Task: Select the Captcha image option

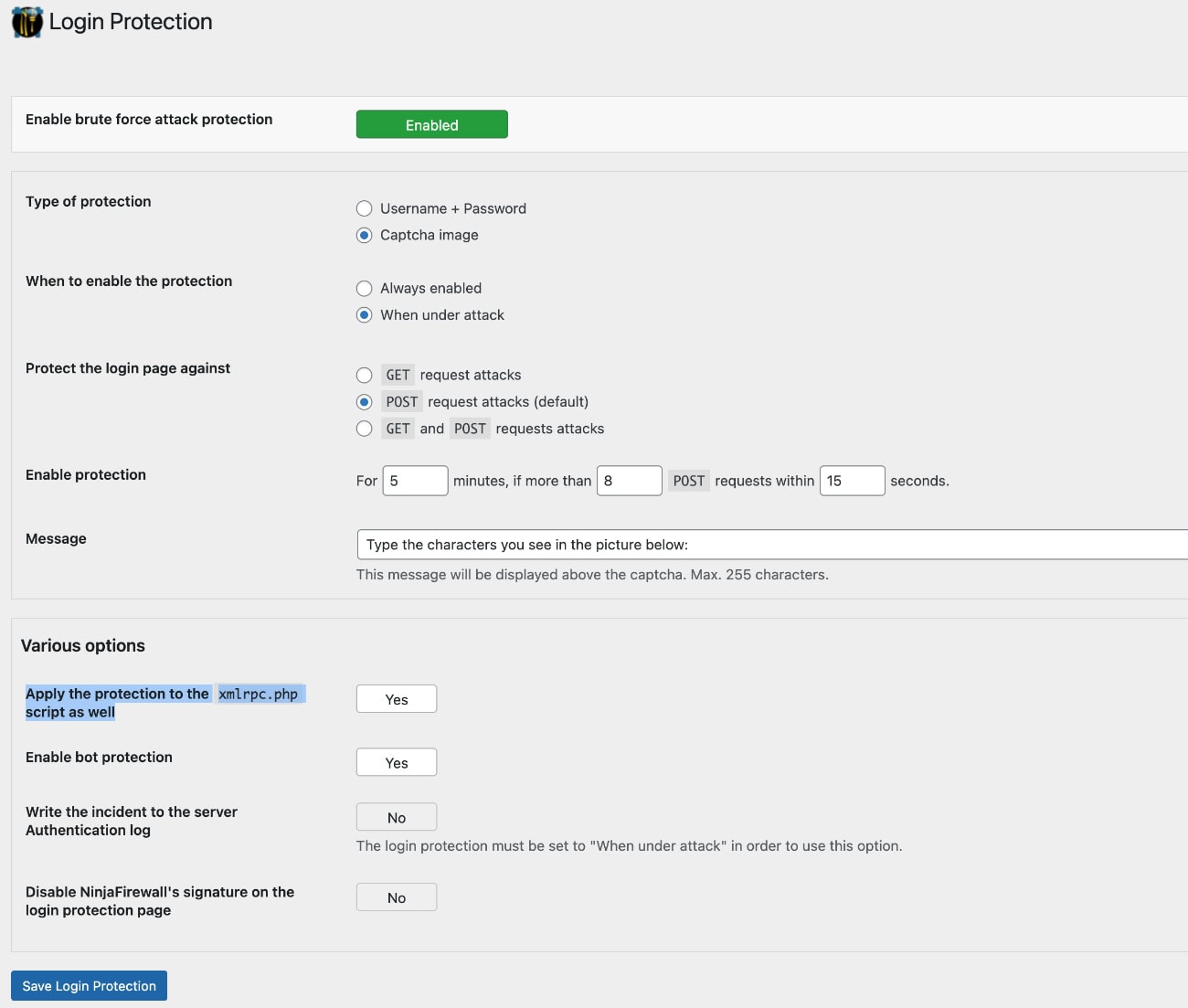Action: click(364, 235)
